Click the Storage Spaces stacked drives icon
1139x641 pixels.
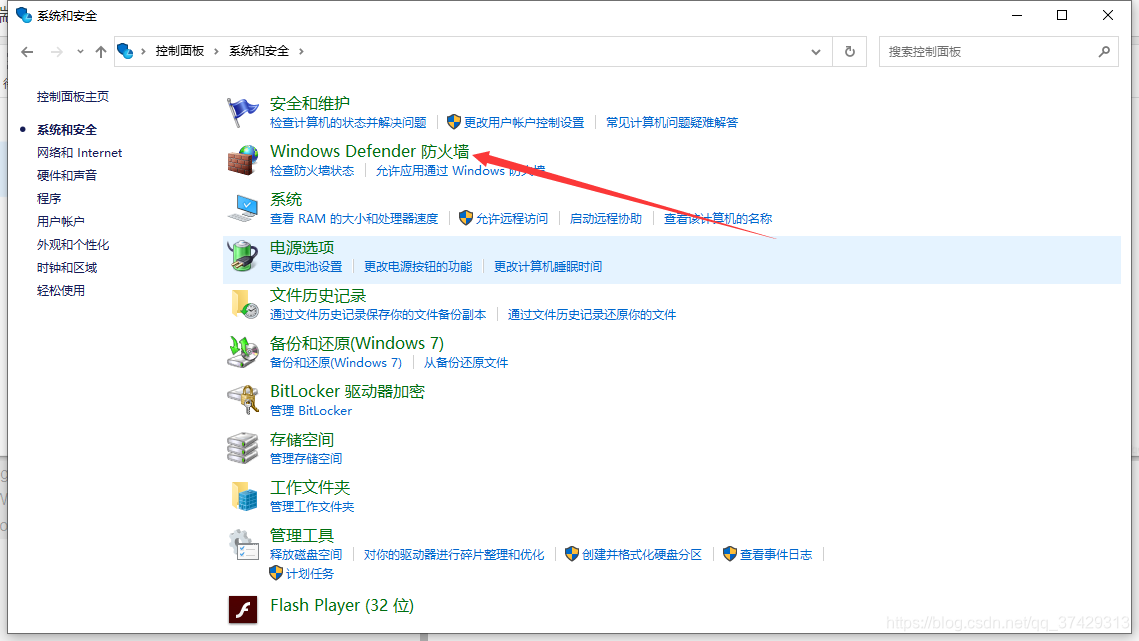243,448
